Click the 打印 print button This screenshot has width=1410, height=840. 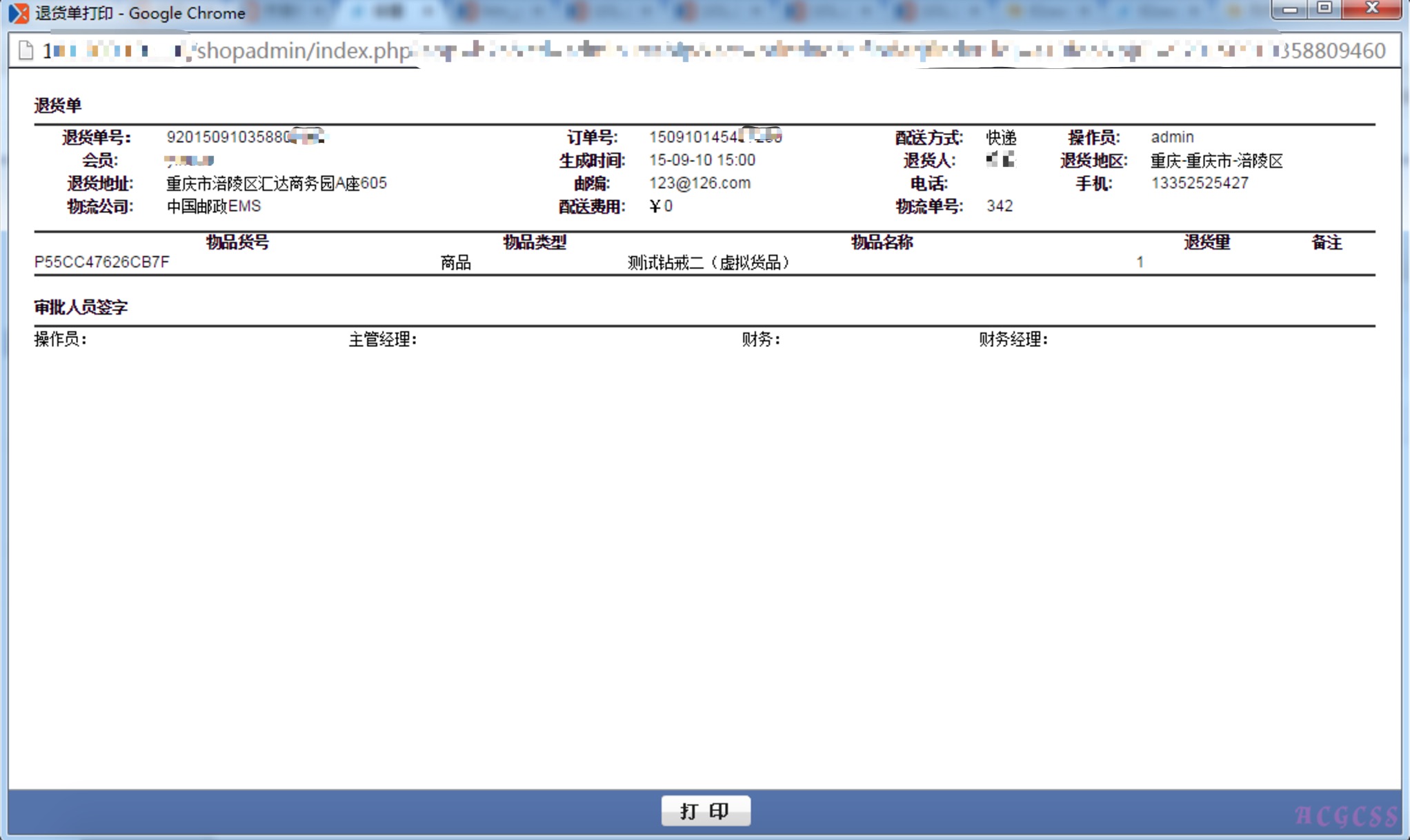705,810
